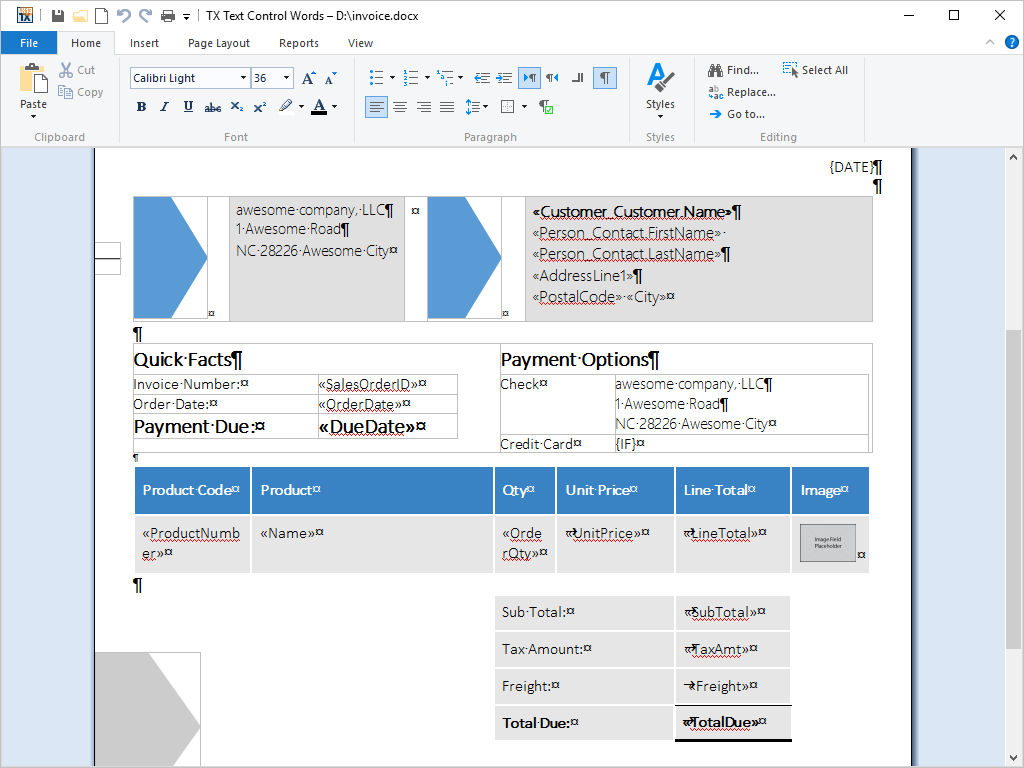Screen dimensions: 1024x768
Task: Apply subscript formatting
Action: (236, 107)
